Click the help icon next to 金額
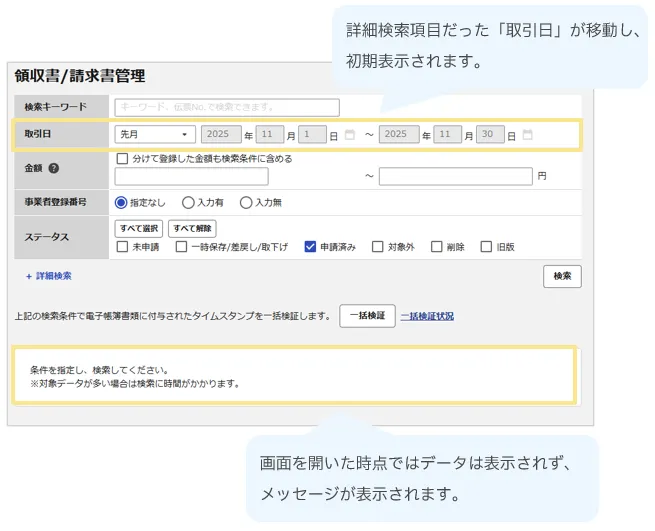This screenshot has height=531, width=655. point(53,168)
